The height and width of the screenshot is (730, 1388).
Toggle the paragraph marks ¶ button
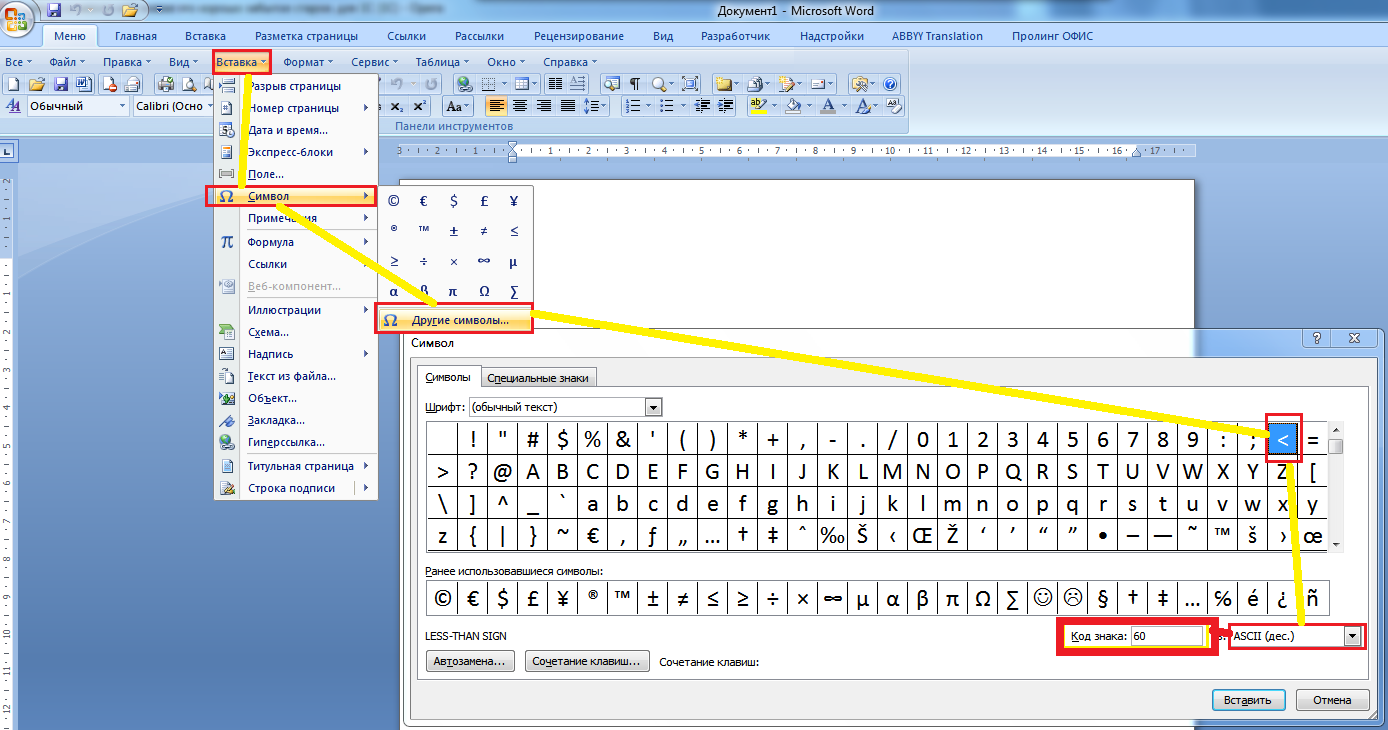click(x=635, y=84)
